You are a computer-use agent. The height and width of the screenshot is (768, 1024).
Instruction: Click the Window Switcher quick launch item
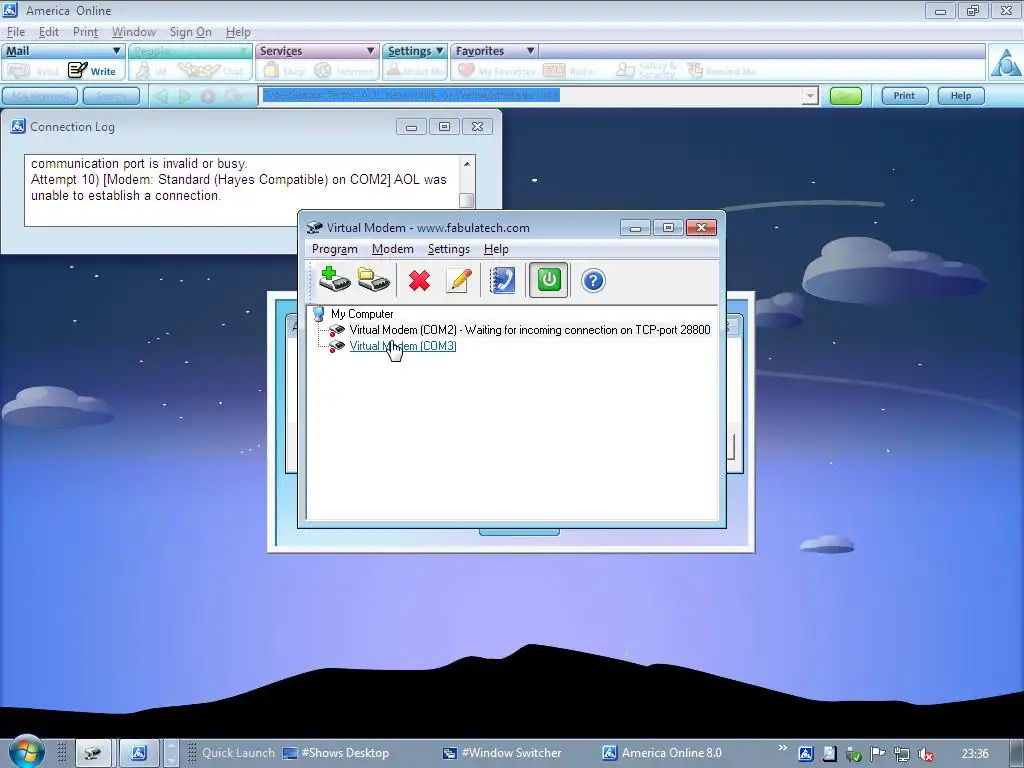tap(502, 753)
